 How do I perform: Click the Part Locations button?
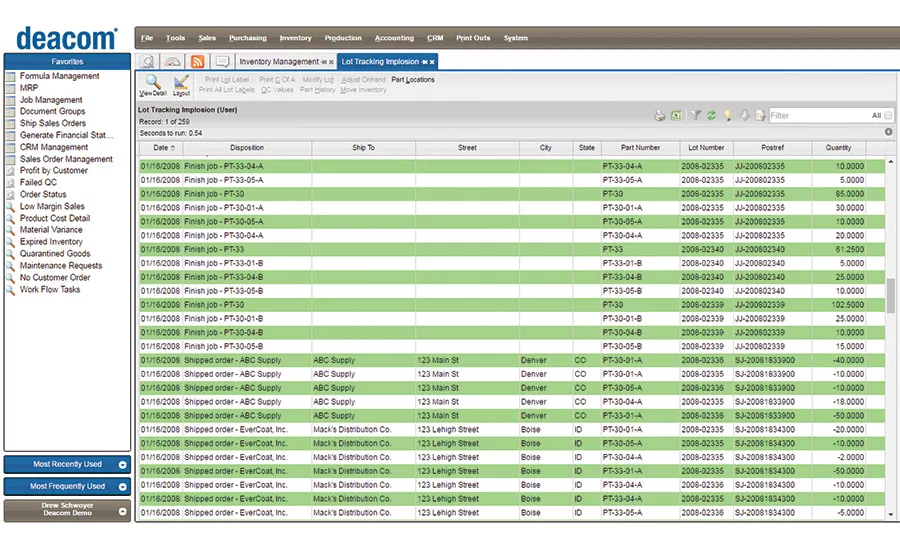413,80
